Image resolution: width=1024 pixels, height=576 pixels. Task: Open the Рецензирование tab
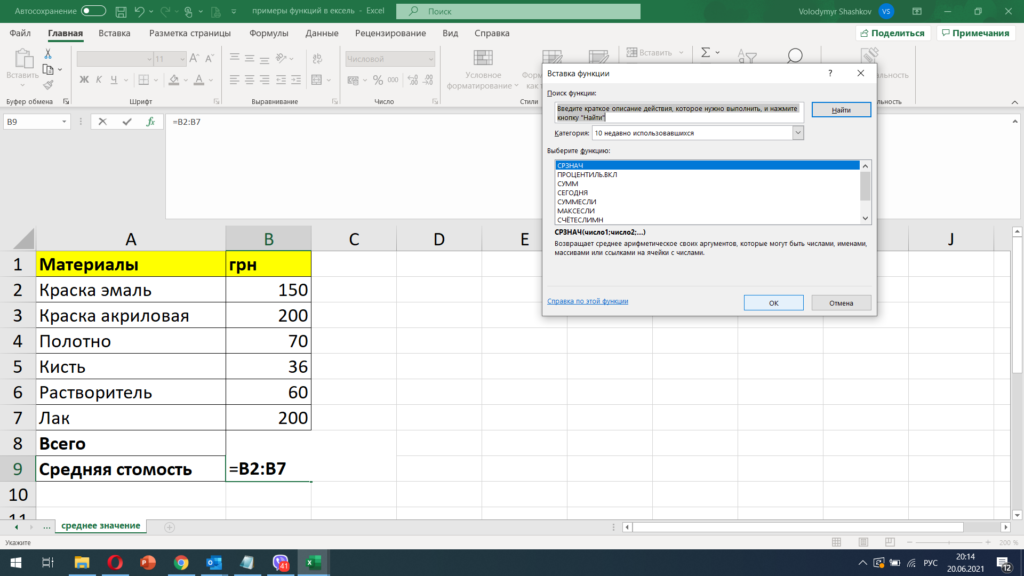pos(391,33)
